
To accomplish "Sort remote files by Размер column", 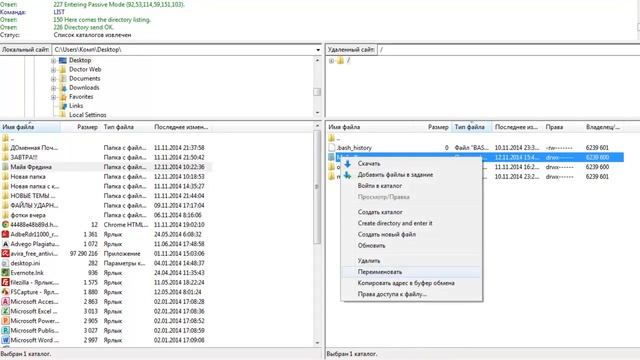I will click(438, 127).
